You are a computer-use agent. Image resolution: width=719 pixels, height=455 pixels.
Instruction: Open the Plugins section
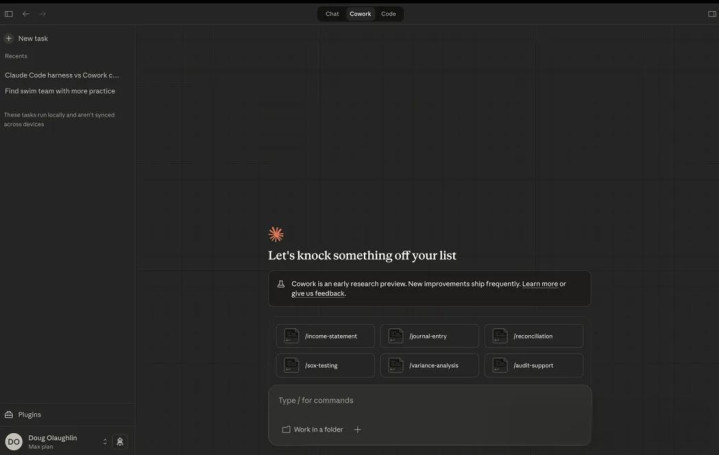pyautogui.click(x=30, y=414)
